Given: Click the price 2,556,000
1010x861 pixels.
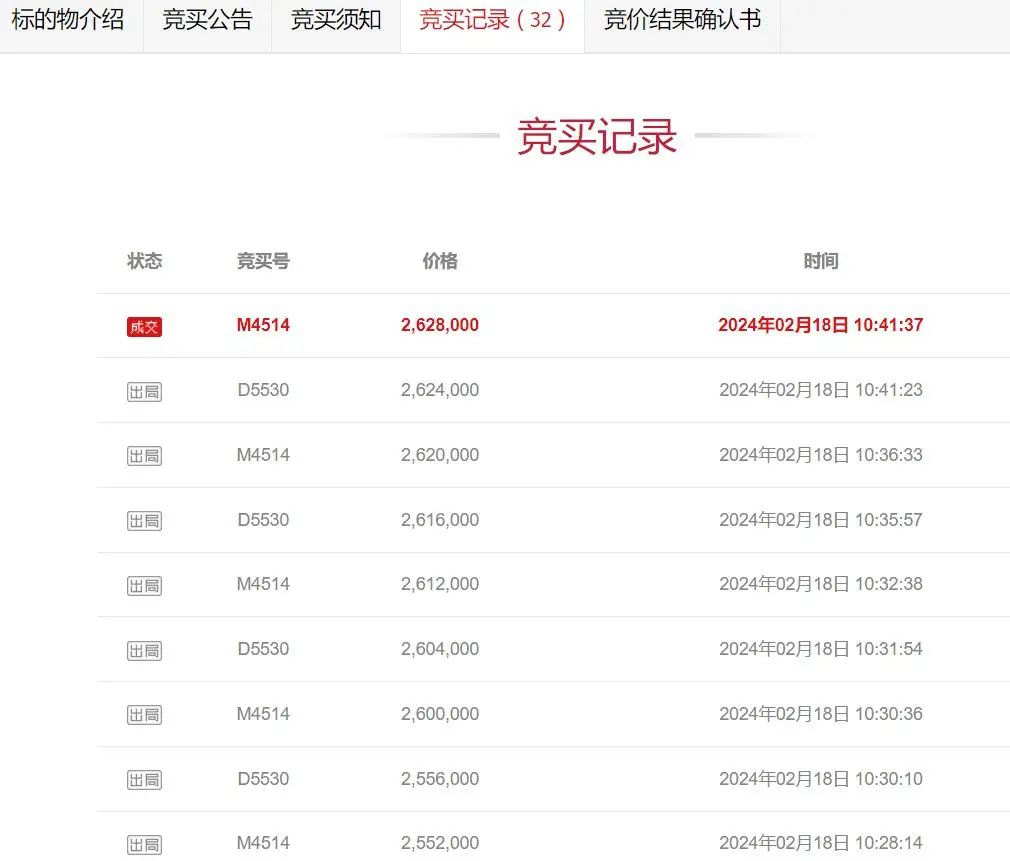Looking at the screenshot, I should point(440,779).
